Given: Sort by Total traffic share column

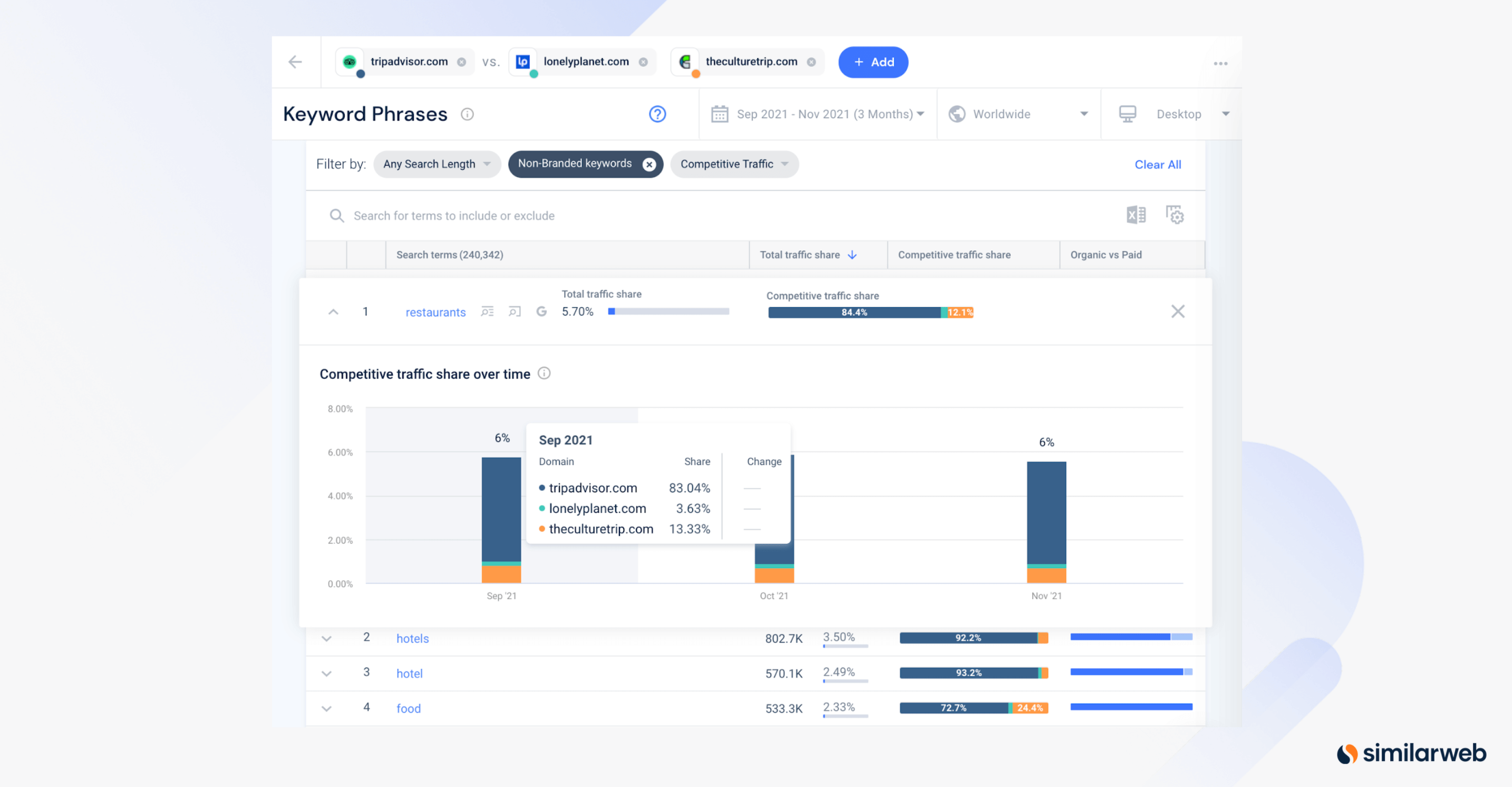Looking at the screenshot, I should tap(799, 255).
